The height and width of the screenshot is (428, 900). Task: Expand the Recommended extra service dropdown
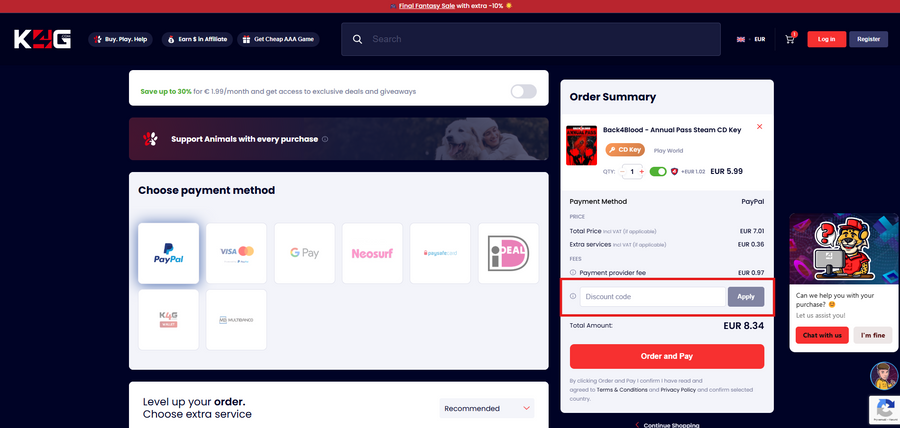click(487, 408)
